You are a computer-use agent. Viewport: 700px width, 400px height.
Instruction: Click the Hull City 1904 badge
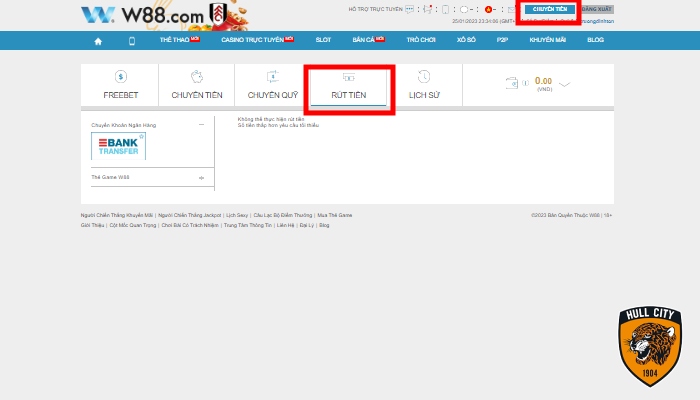tap(650, 346)
